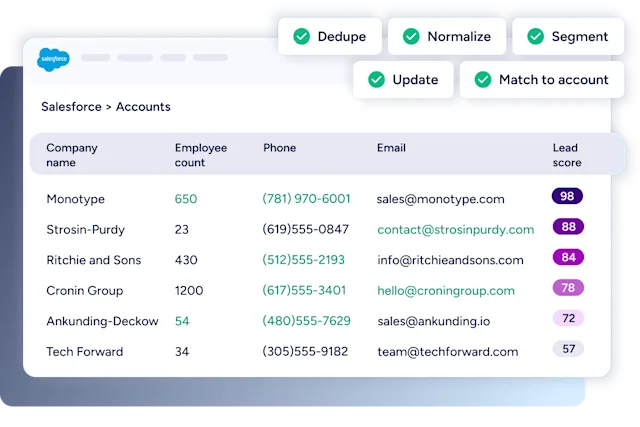
Task: Click the employee count 650
Action: [x=186, y=199]
